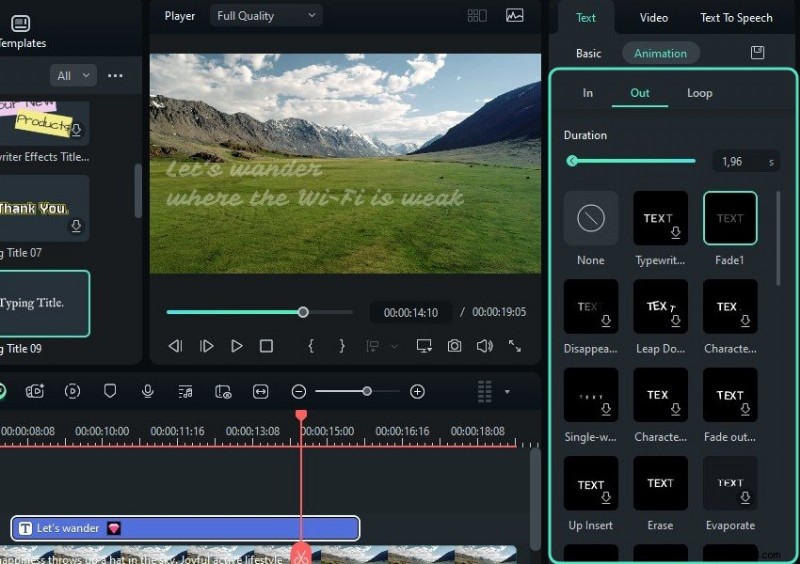Click the animation list scrollbar
800x564 pixels.
point(778,238)
